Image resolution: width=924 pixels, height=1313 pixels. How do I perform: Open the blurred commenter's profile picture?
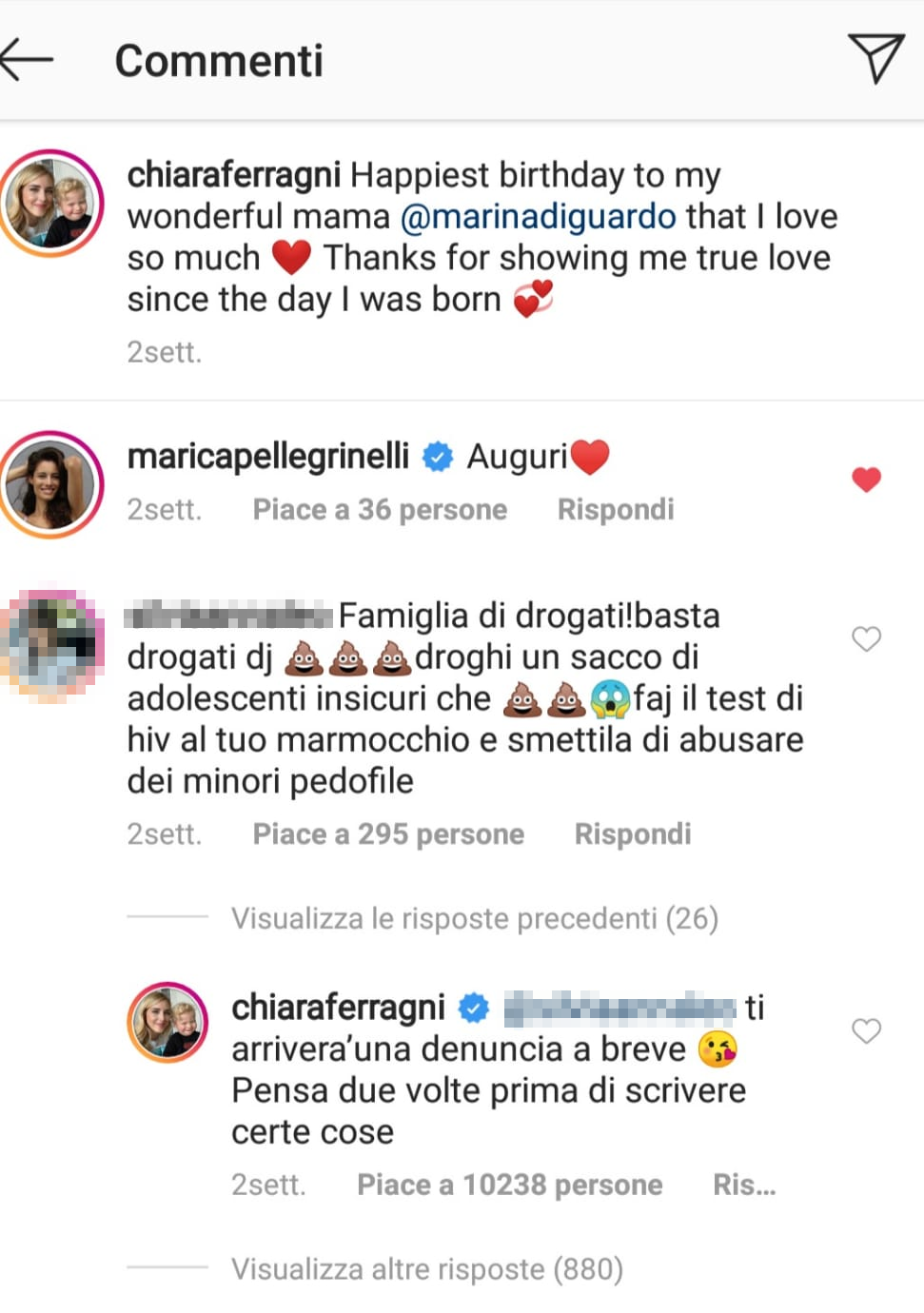[50, 643]
